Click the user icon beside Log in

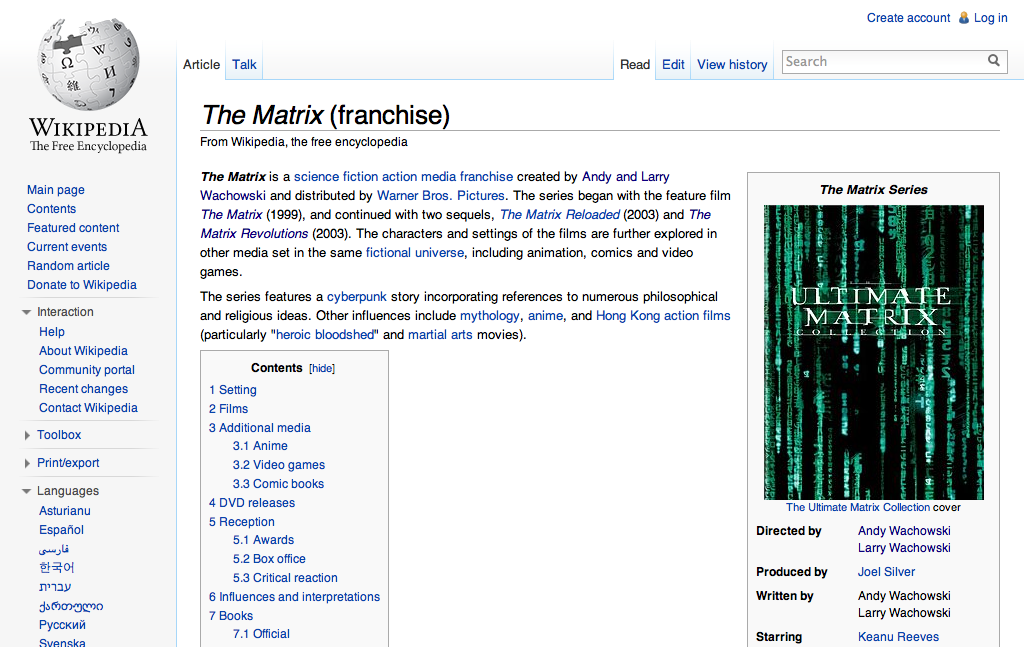click(x=963, y=18)
